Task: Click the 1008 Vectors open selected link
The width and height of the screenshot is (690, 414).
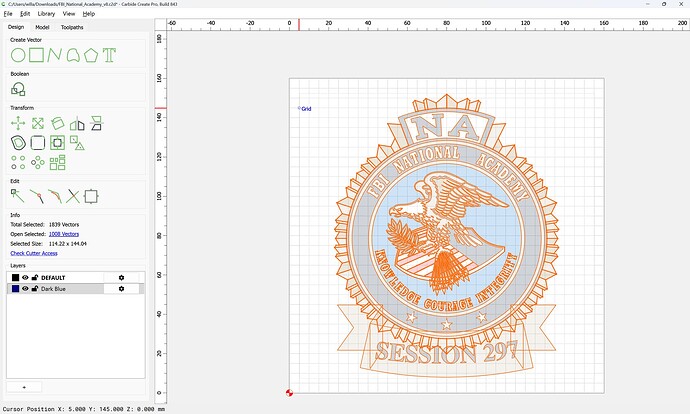Action: pos(64,234)
